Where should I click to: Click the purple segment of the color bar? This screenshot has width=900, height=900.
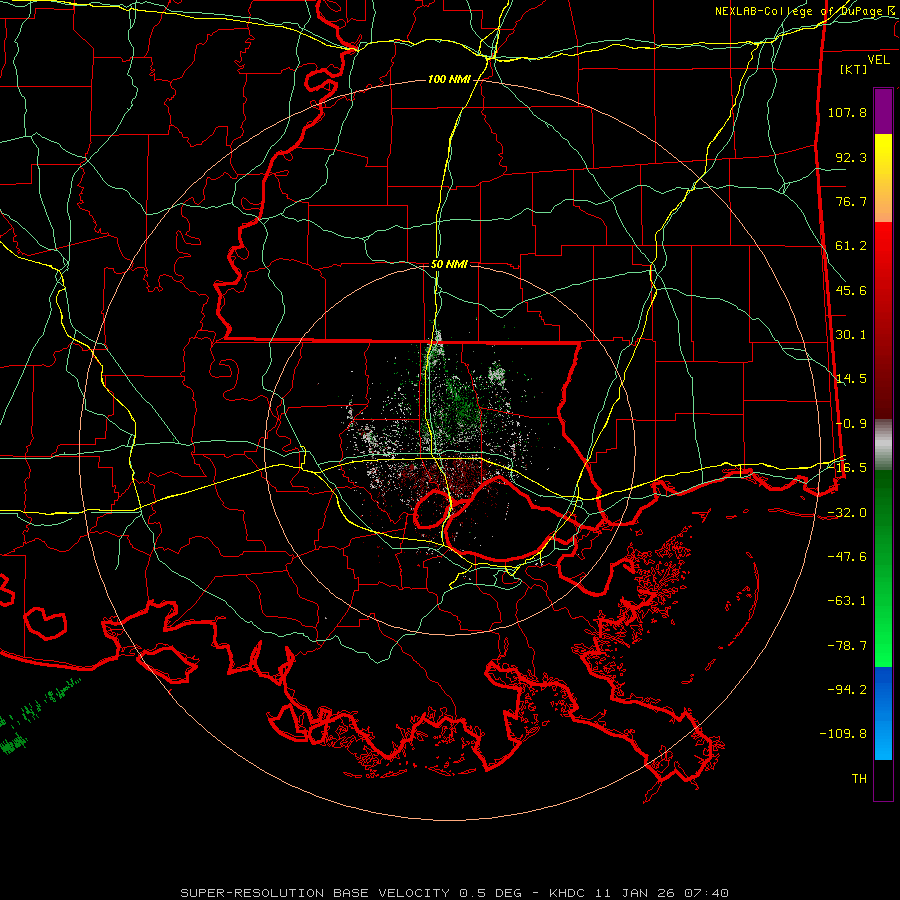point(883,111)
